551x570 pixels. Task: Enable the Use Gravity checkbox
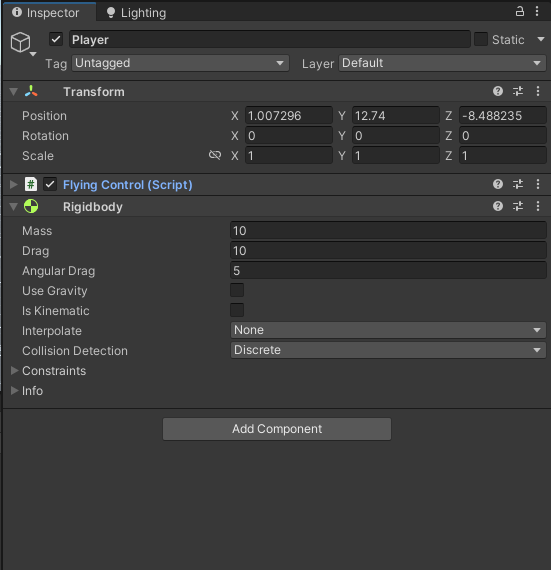click(x=237, y=290)
